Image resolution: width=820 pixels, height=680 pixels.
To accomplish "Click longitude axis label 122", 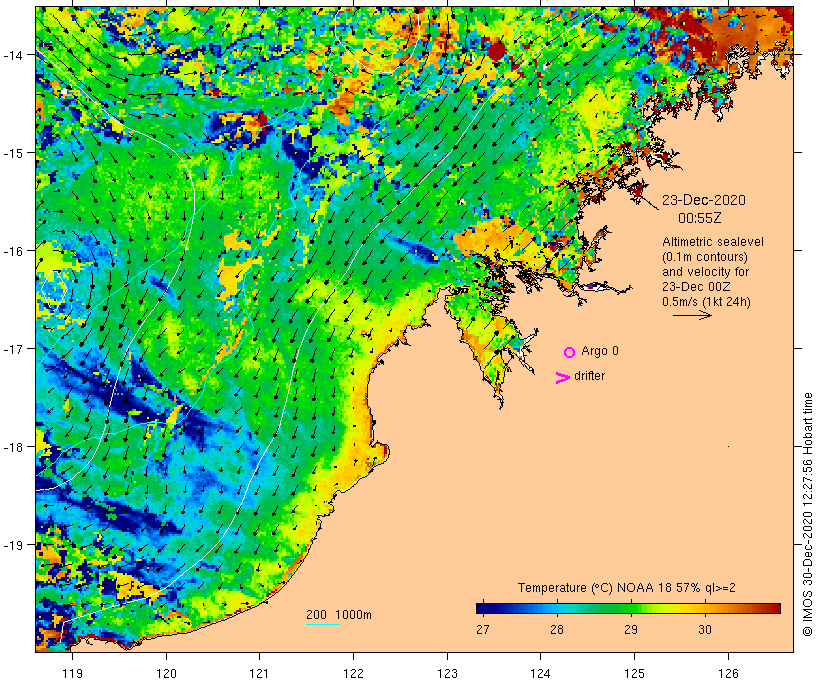I will click(x=354, y=673).
